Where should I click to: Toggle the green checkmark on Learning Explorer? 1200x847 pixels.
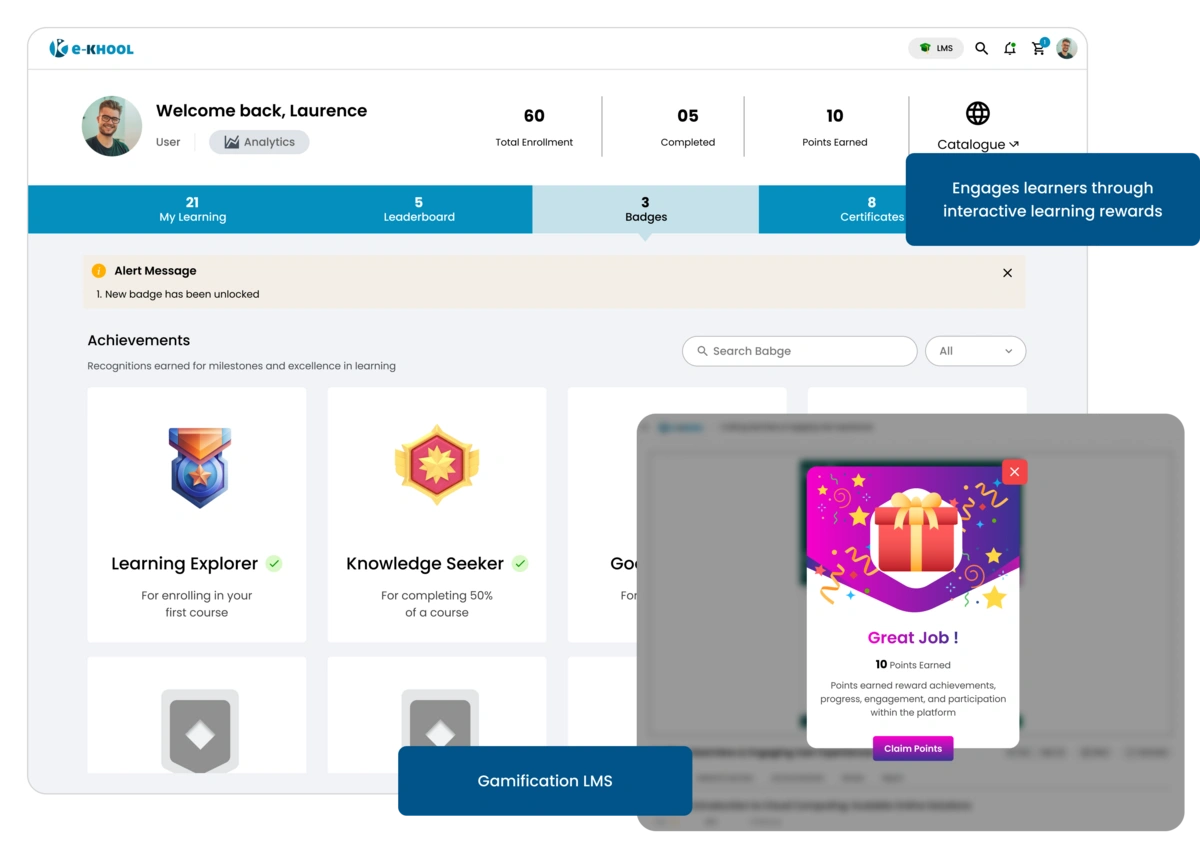pos(274,563)
